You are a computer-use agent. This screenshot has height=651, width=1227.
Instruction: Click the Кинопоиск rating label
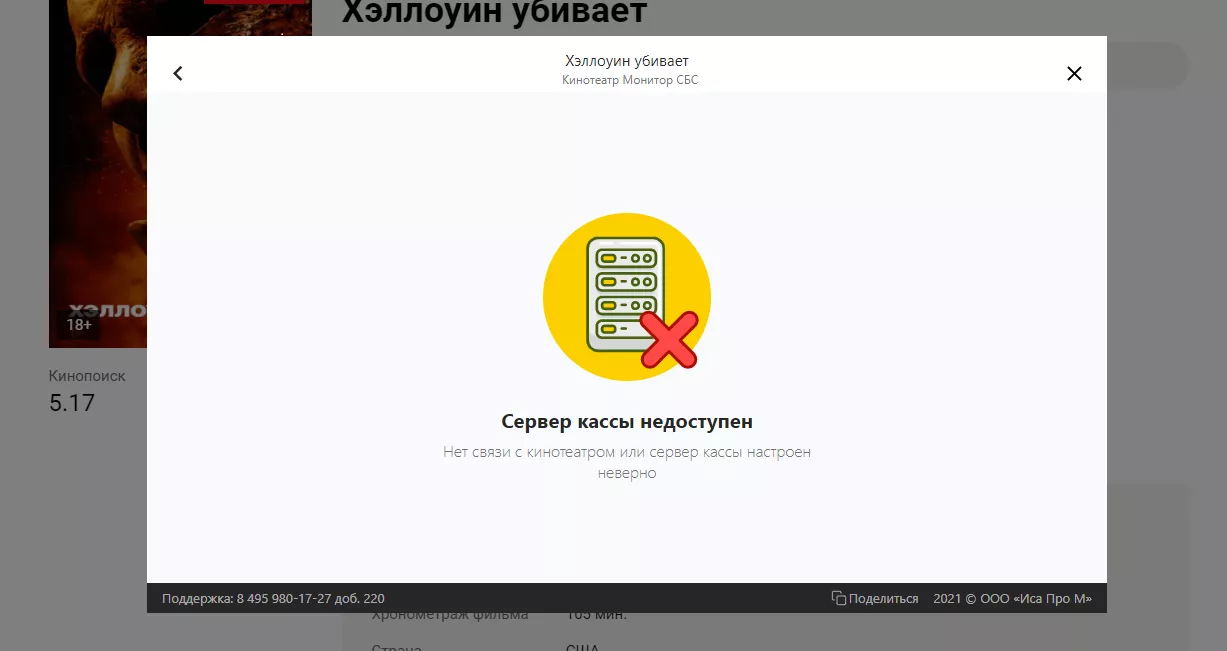(x=87, y=376)
